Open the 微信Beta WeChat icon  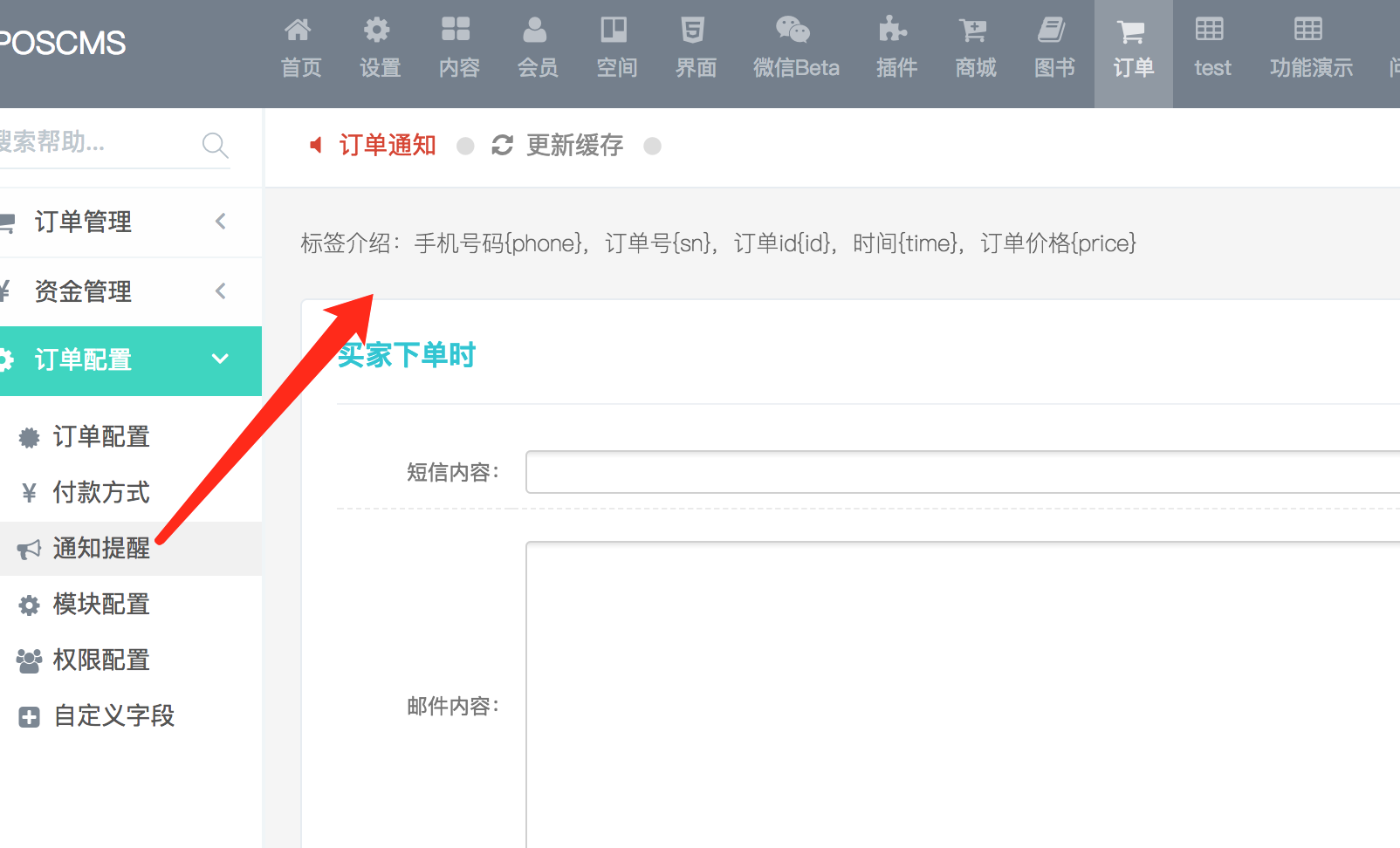coord(793,30)
